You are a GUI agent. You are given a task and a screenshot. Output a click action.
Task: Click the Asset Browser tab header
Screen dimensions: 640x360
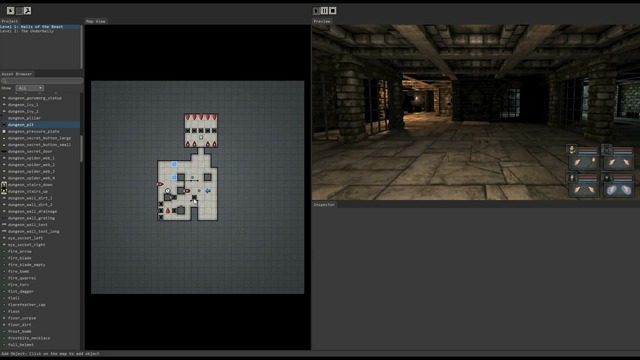[17, 74]
